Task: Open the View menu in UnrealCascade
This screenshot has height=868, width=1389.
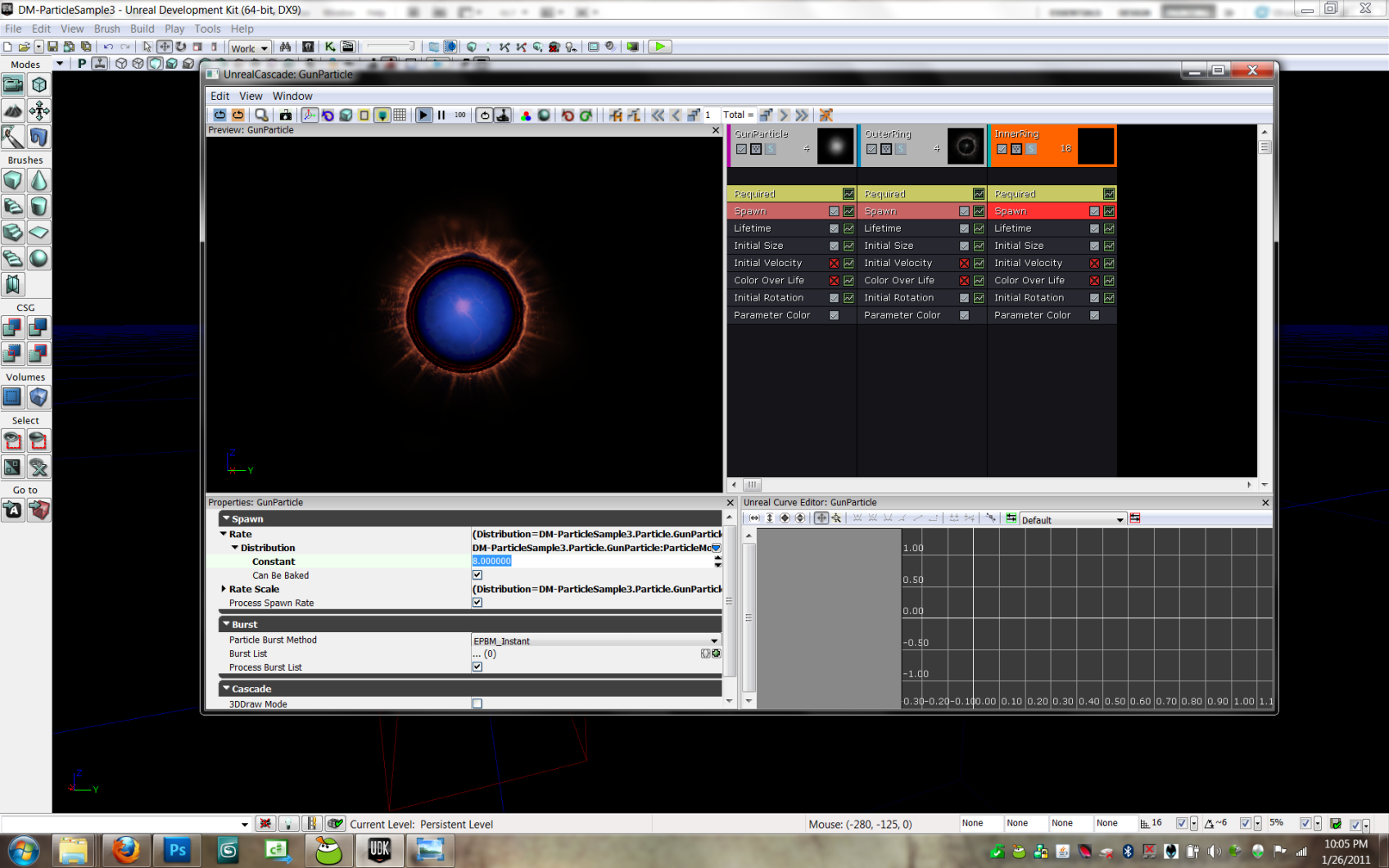Action: tap(251, 96)
